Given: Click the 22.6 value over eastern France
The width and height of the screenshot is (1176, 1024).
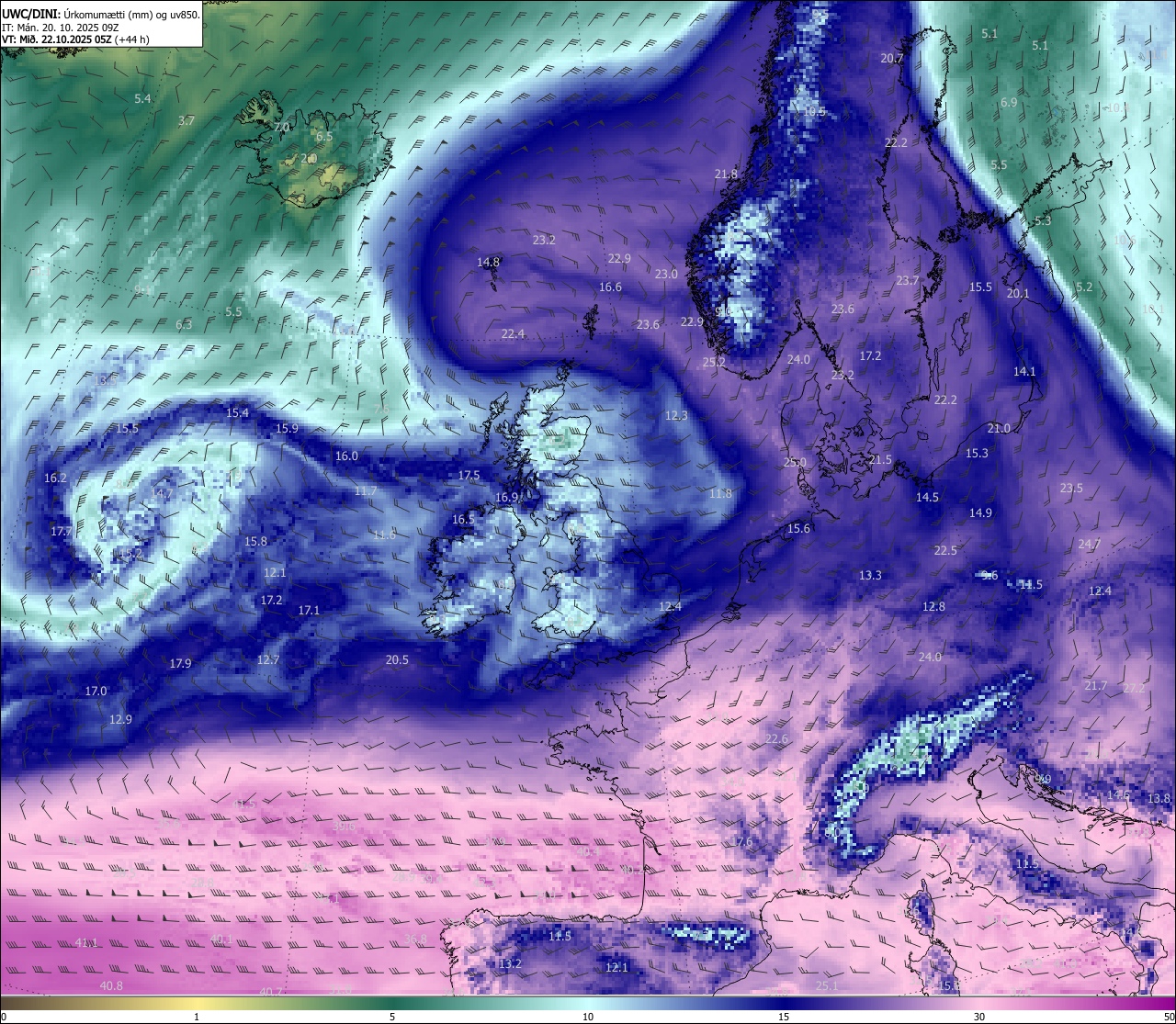Looking at the screenshot, I should [x=776, y=738].
